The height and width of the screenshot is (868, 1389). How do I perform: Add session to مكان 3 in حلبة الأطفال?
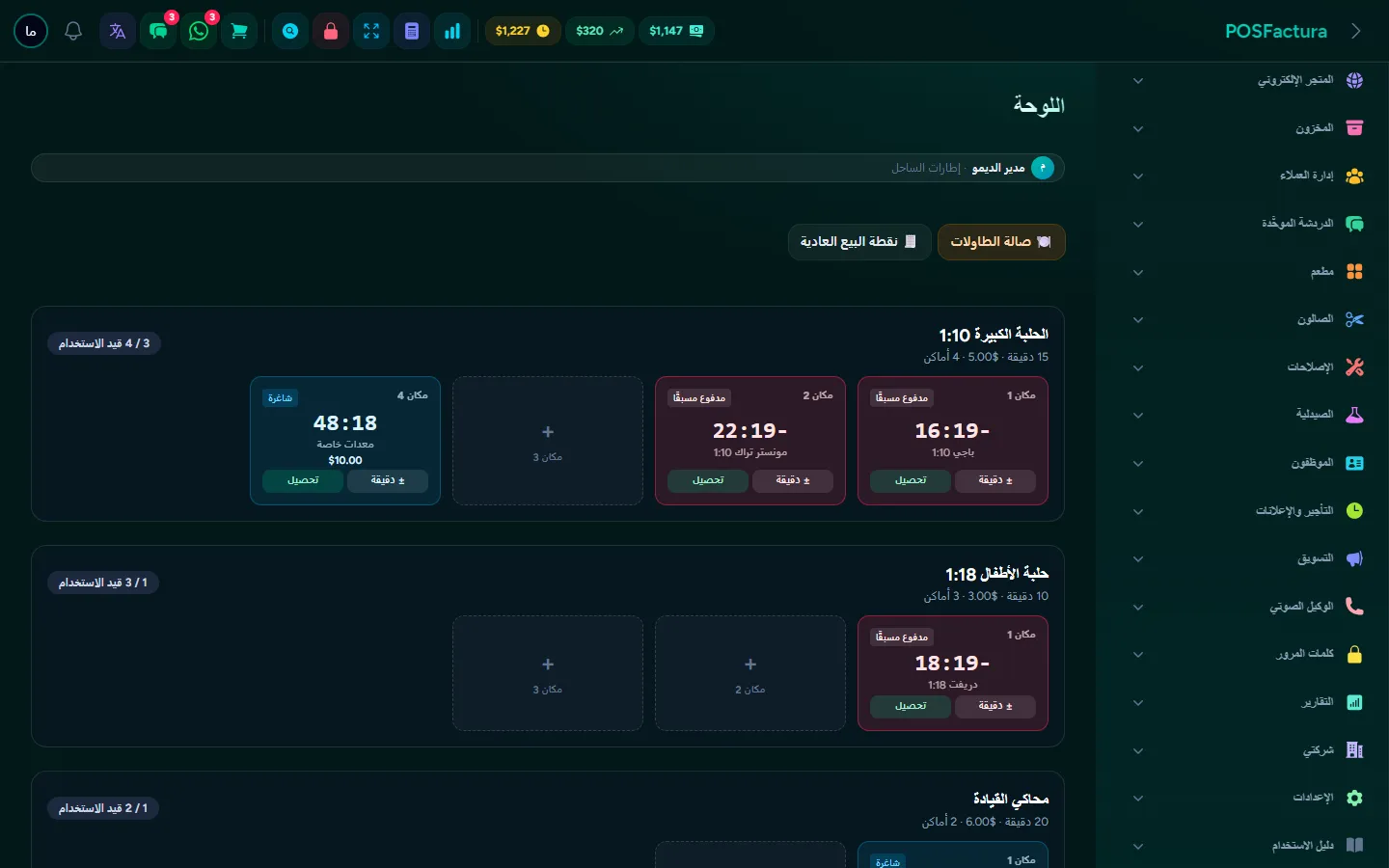tap(548, 673)
